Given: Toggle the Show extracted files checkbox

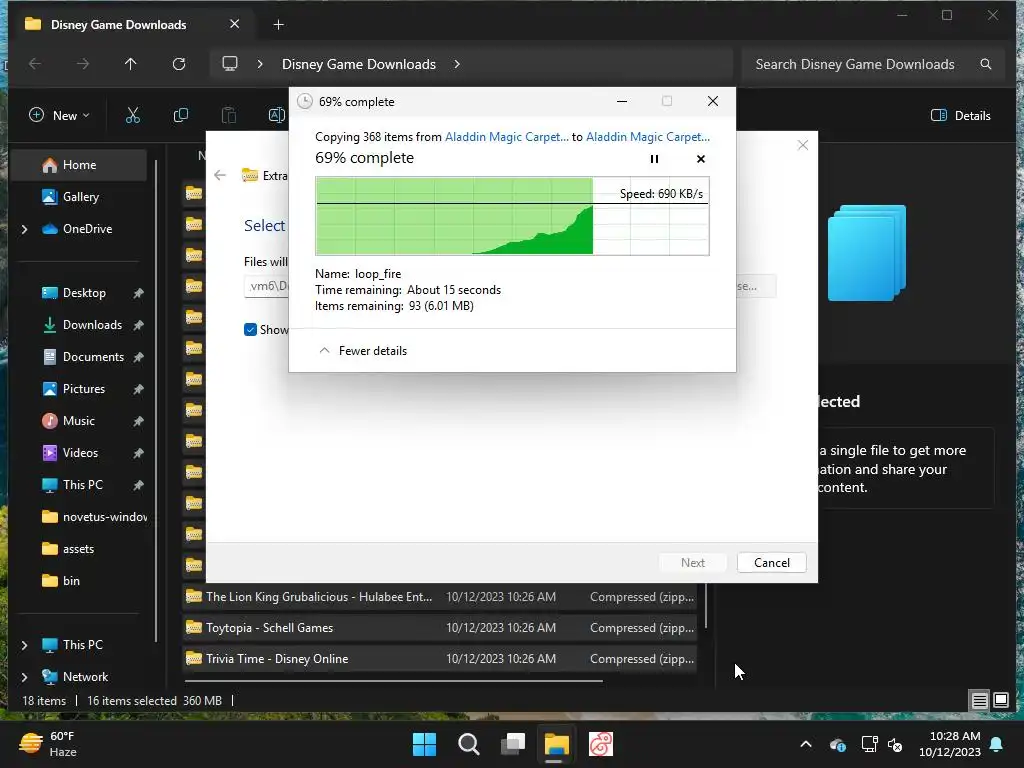Looking at the screenshot, I should coord(250,330).
